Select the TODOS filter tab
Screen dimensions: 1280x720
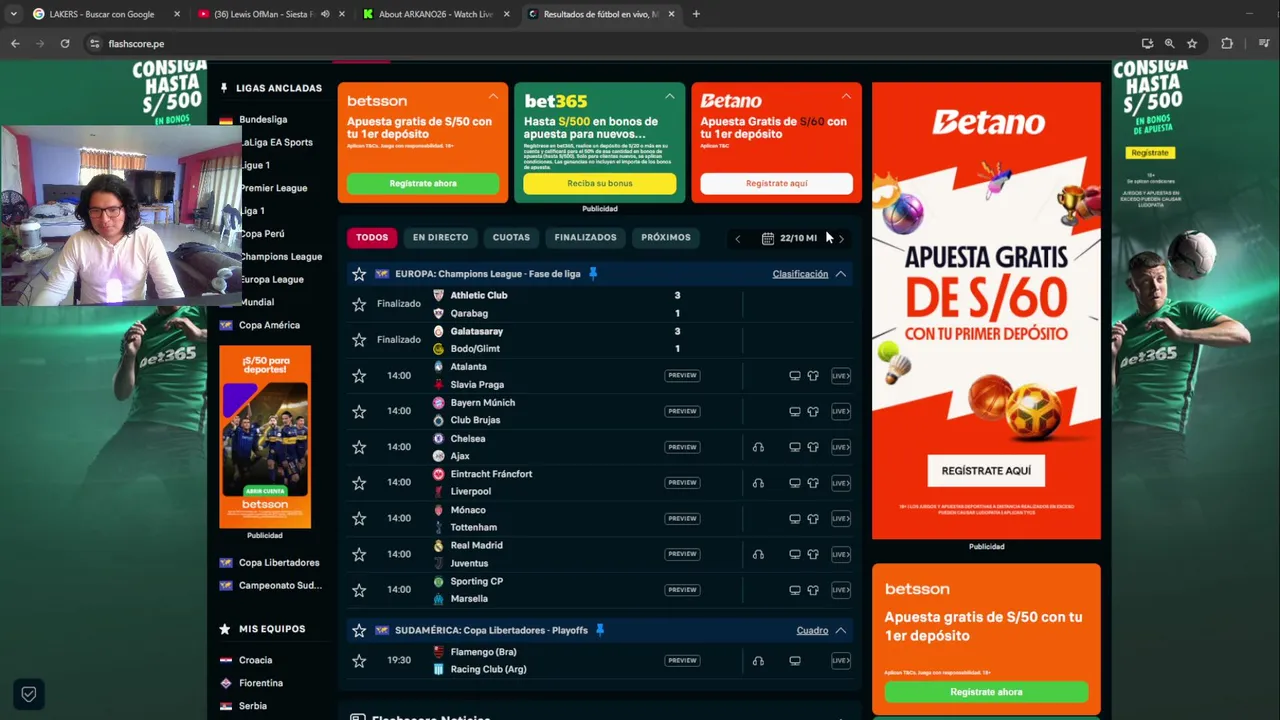click(x=372, y=238)
